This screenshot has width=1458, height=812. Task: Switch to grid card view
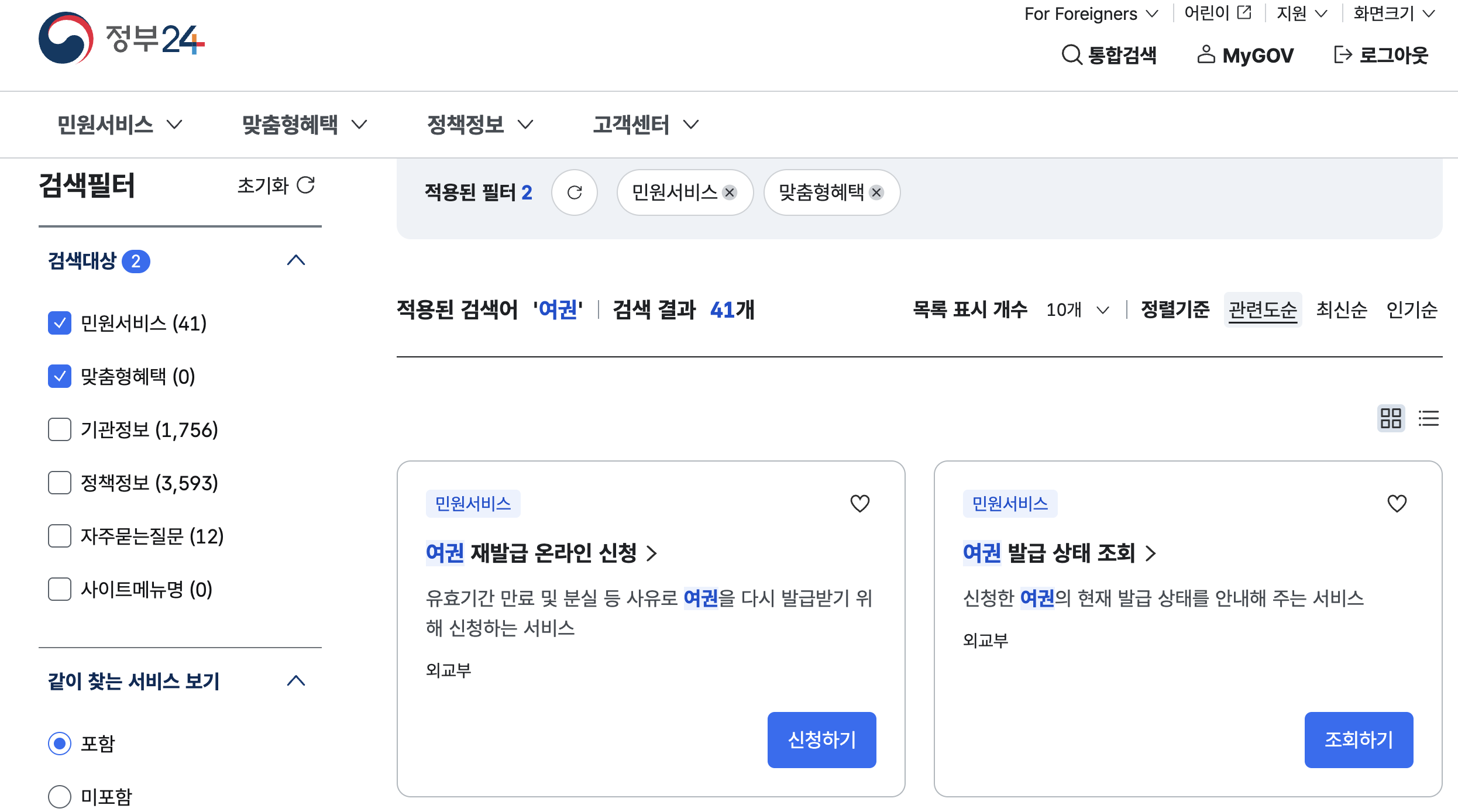pos(1391,418)
